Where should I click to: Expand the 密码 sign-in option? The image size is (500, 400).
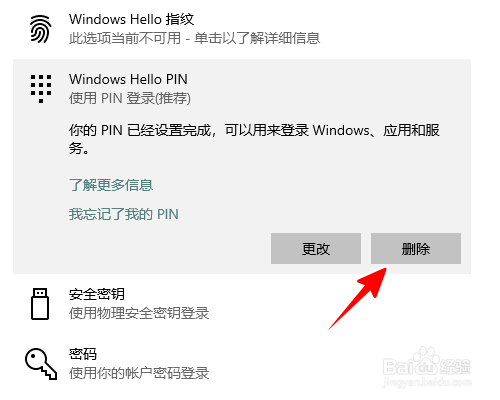242,364
